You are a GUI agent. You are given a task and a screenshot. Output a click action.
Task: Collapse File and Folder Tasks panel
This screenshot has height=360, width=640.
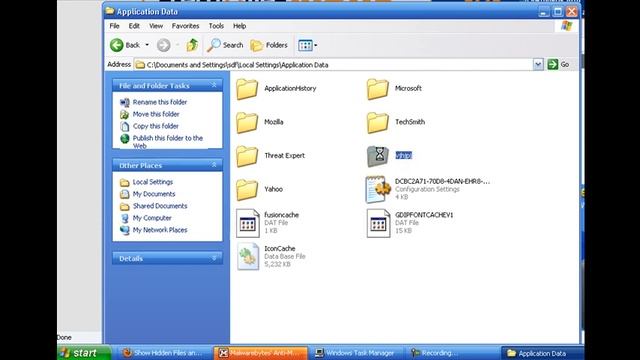[x=214, y=85]
